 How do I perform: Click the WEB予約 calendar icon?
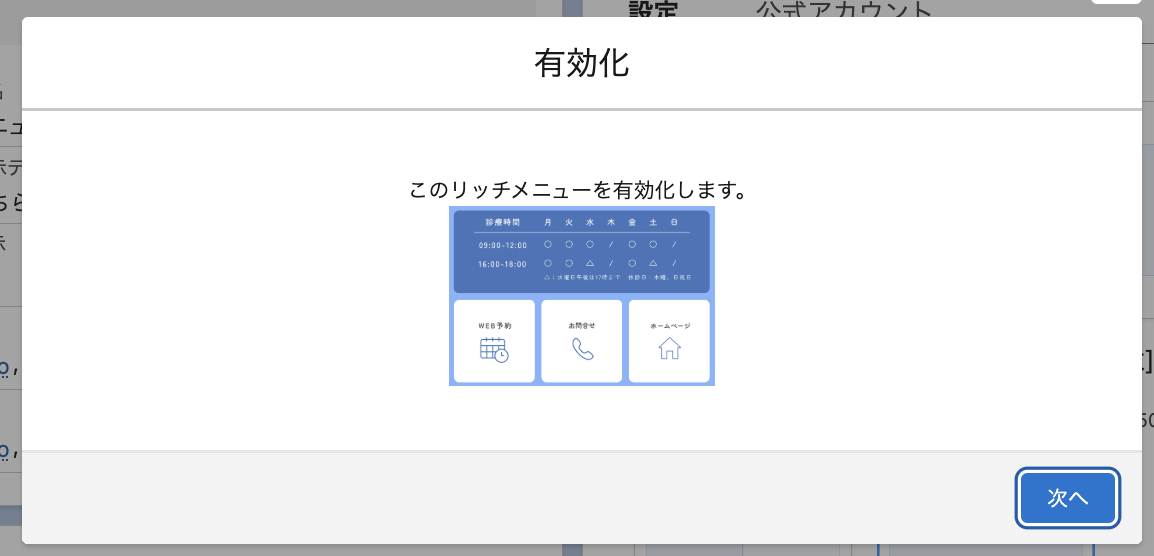(x=494, y=349)
